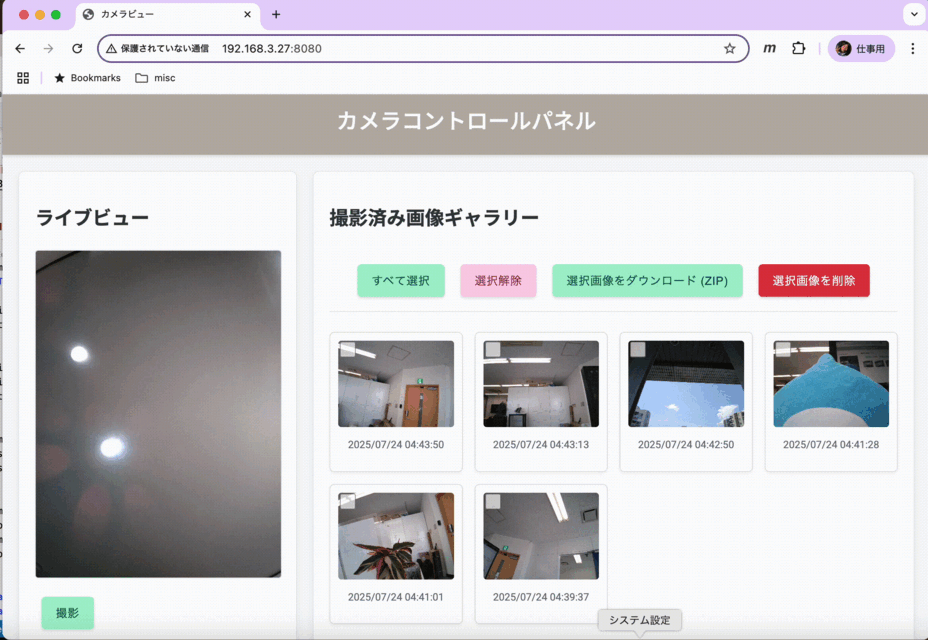928x640 pixels.
Task: Open the plant photo from 04:41:01
Action: click(396, 536)
